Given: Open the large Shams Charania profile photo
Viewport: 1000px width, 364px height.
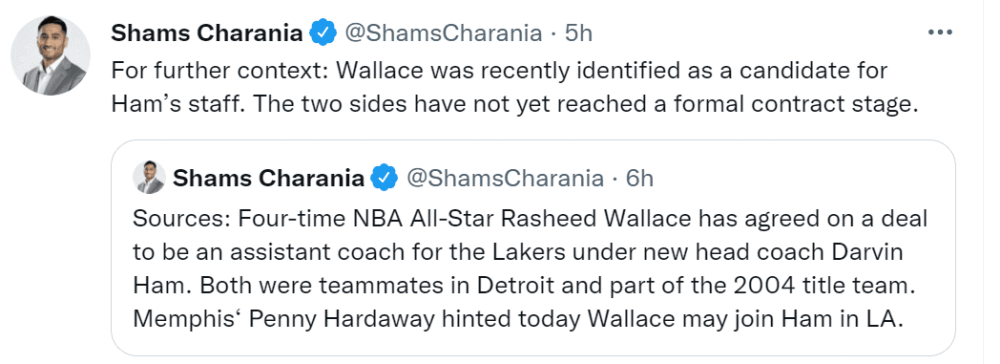Looking at the screenshot, I should (50, 55).
